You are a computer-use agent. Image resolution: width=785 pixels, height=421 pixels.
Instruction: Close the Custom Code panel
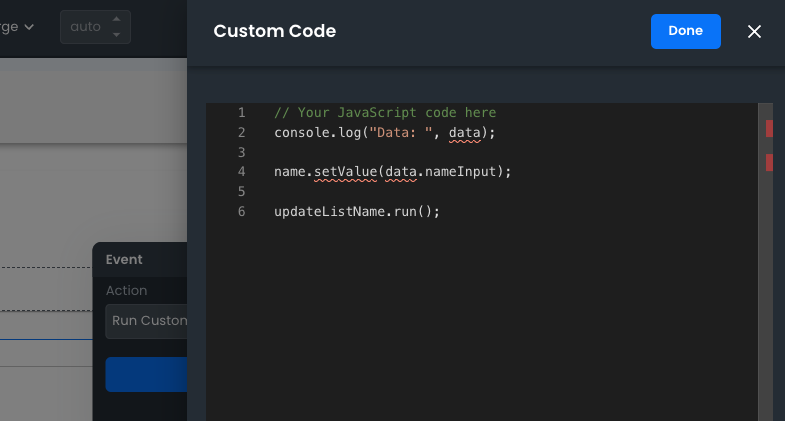coord(754,31)
